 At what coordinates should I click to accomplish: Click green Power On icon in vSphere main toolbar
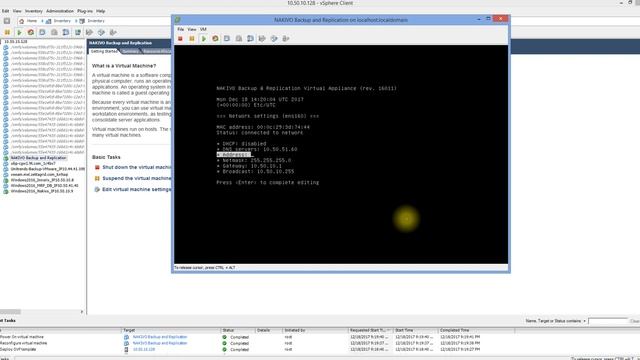(19, 32)
